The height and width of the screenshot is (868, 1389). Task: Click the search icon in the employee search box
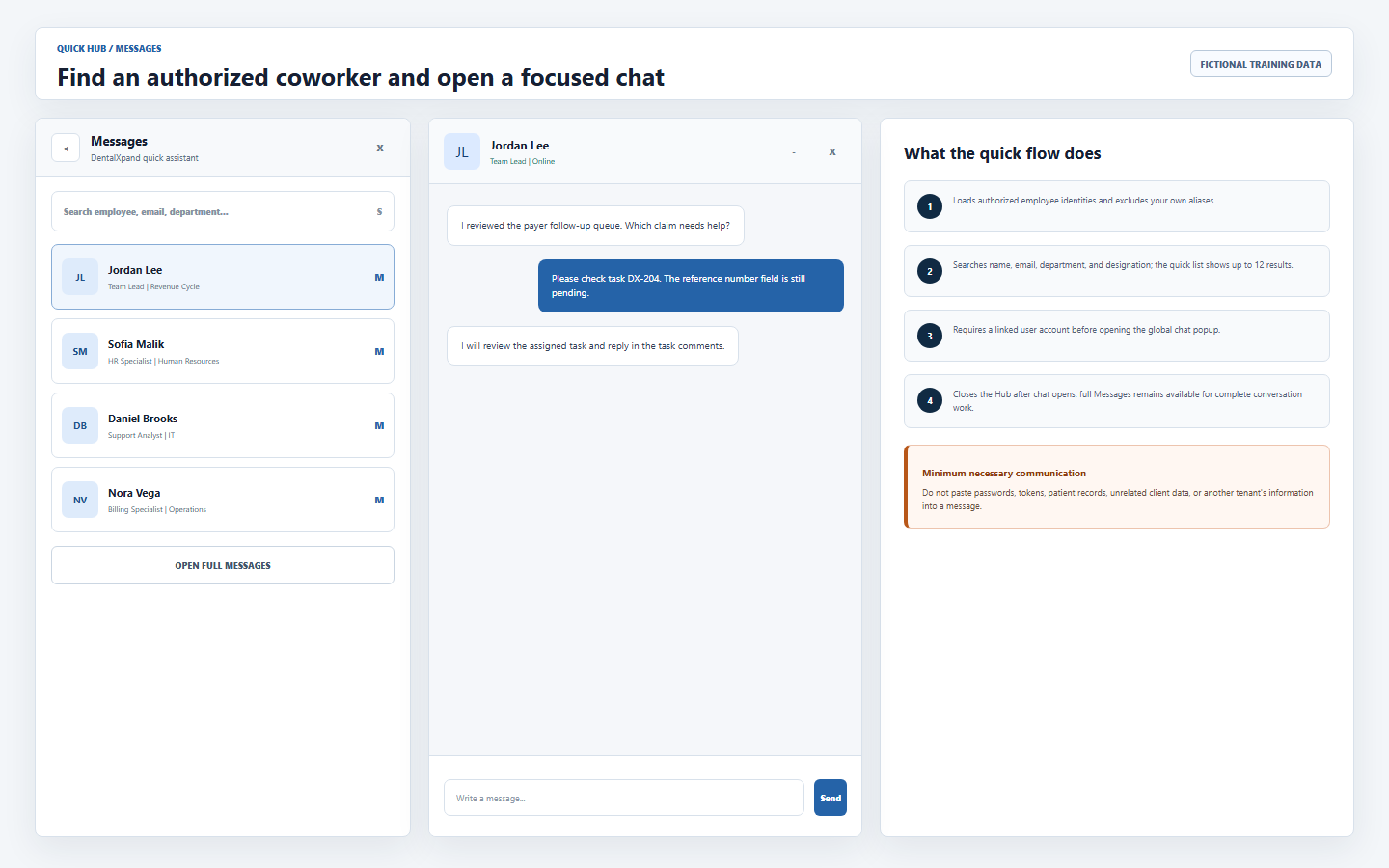click(x=379, y=211)
